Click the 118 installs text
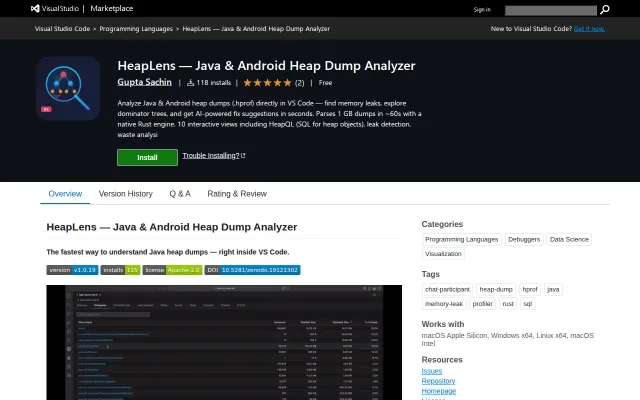 213,83
